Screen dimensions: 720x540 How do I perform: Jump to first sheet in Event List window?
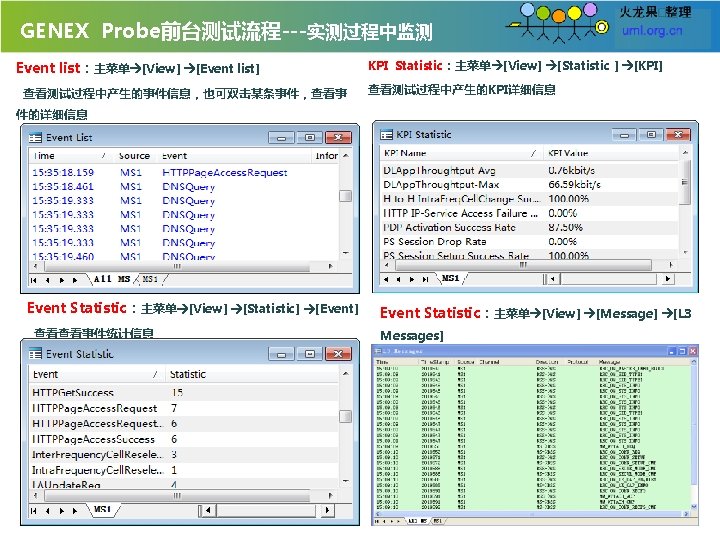tap(34, 280)
